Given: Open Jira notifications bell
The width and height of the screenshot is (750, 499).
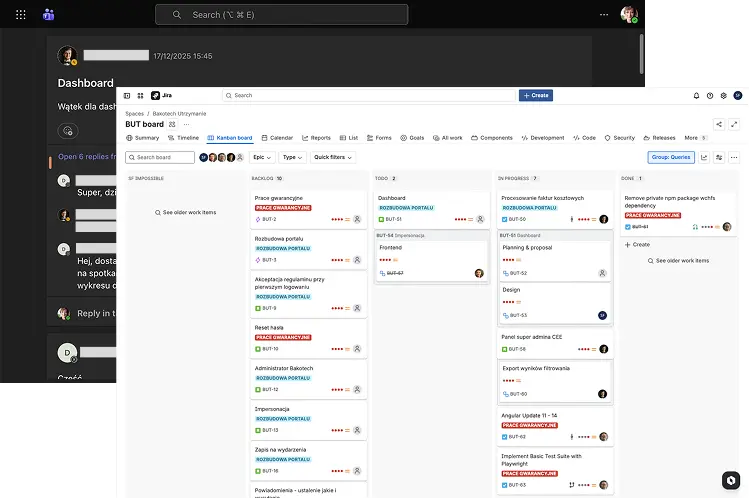Looking at the screenshot, I should 697,96.
